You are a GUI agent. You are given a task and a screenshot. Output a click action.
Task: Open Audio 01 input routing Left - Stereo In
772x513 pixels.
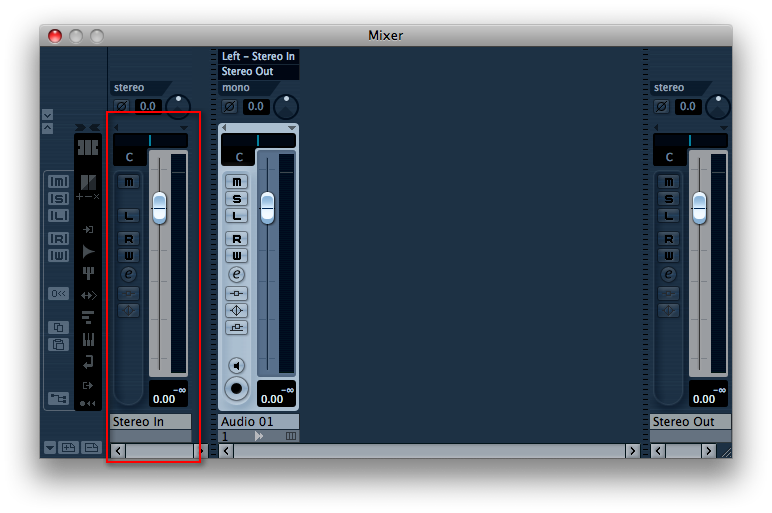click(258, 57)
